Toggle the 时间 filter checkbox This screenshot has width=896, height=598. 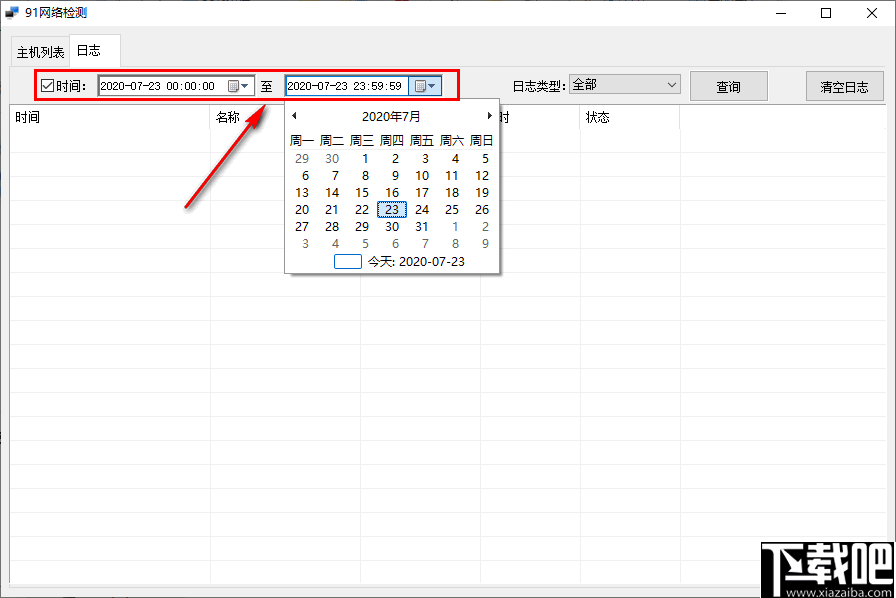[47, 86]
